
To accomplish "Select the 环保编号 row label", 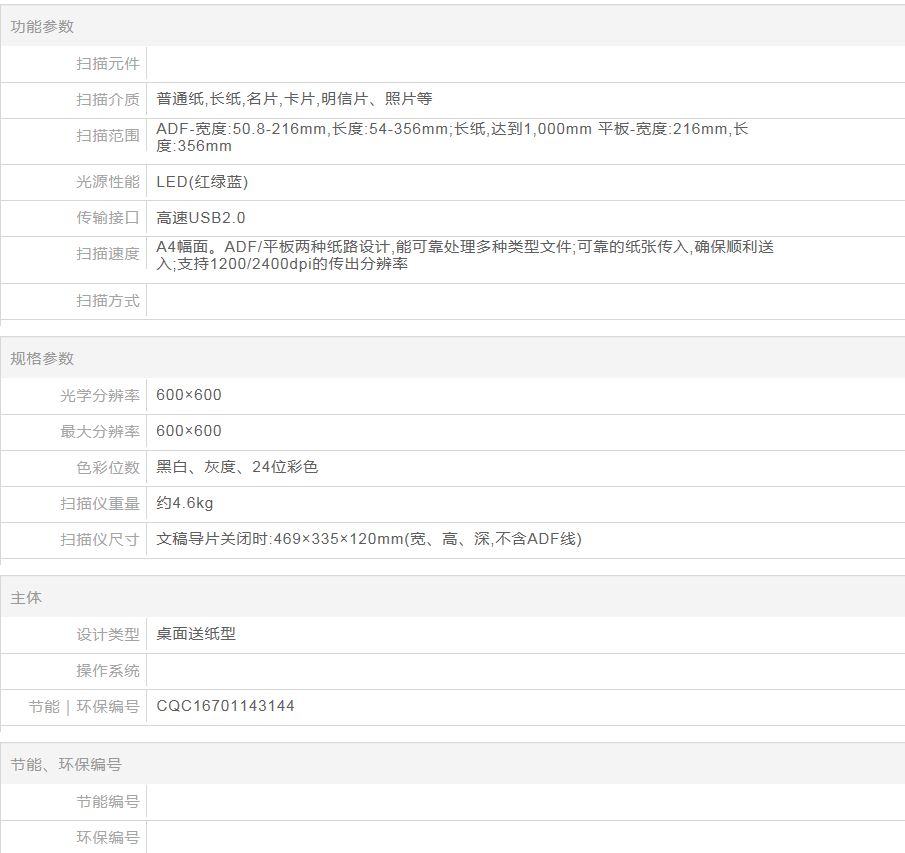I will click(x=108, y=838).
